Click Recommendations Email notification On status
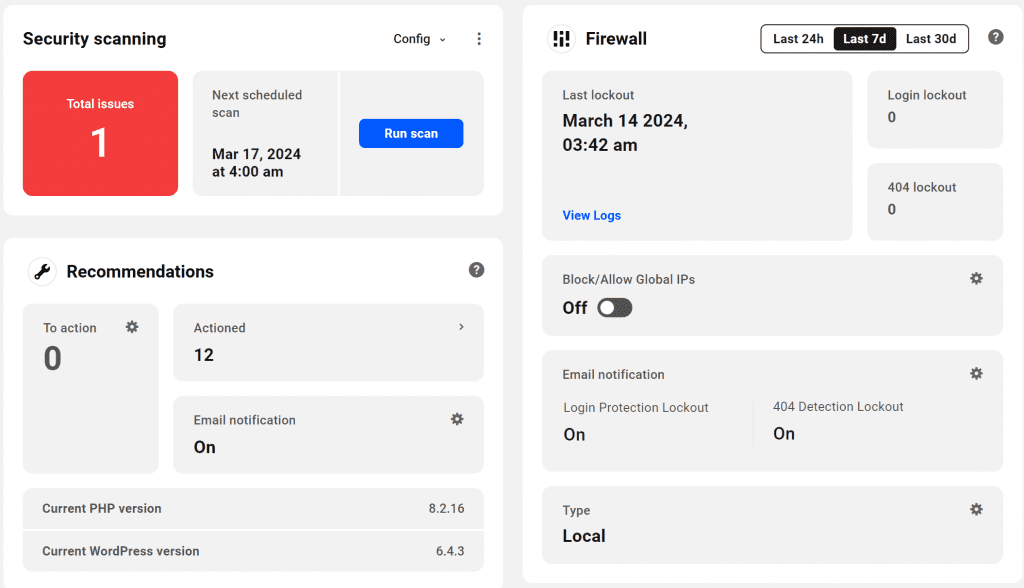 204,447
